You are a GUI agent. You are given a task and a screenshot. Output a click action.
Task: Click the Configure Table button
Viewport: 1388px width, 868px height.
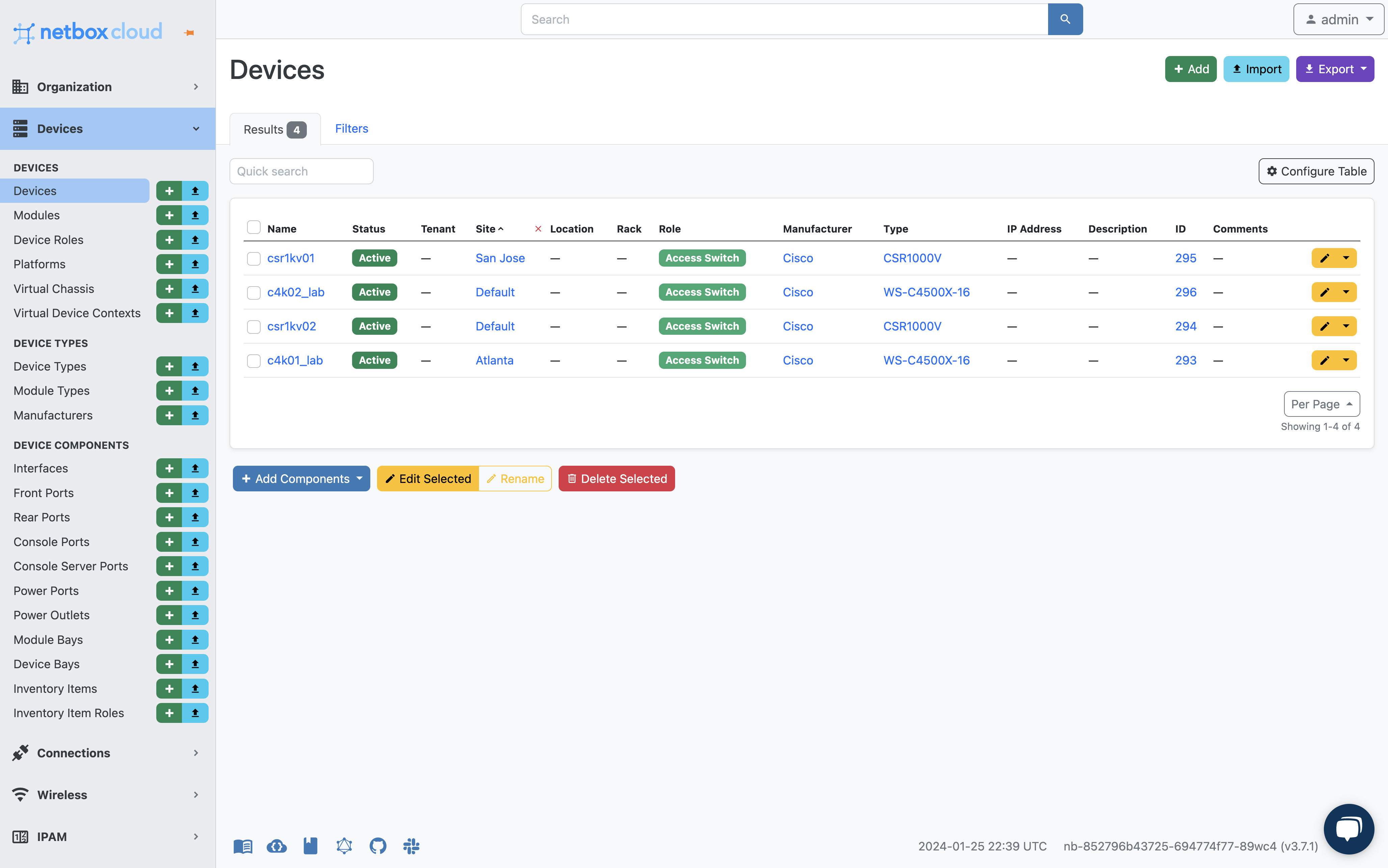[1316, 171]
